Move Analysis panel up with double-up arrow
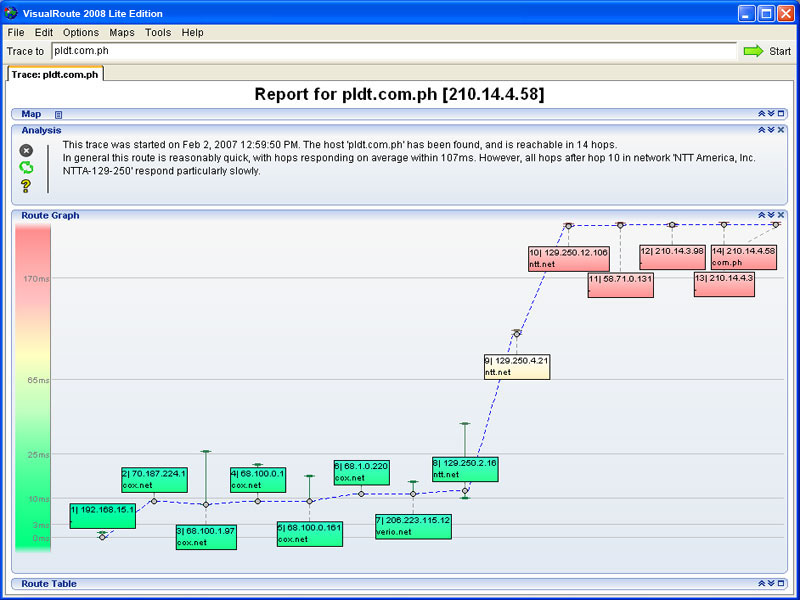 [x=762, y=130]
